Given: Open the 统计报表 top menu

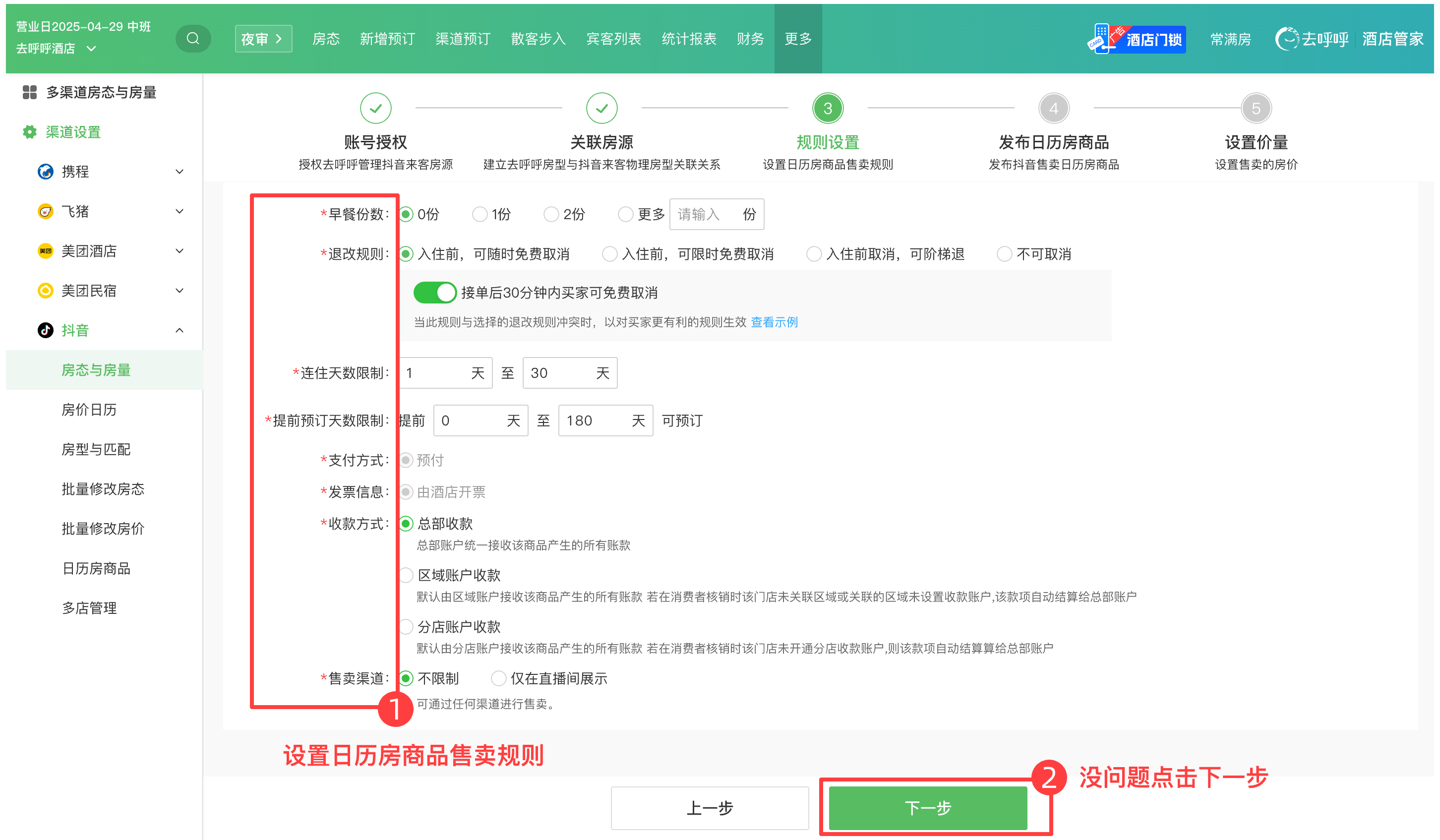Looking at the screenshot, I should pos(689,38).
